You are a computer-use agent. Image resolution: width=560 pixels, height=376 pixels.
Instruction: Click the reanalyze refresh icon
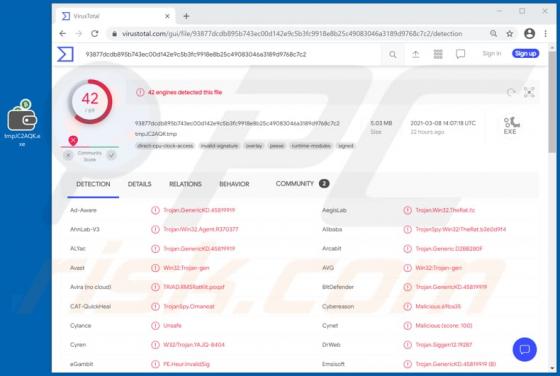(511, 92)
